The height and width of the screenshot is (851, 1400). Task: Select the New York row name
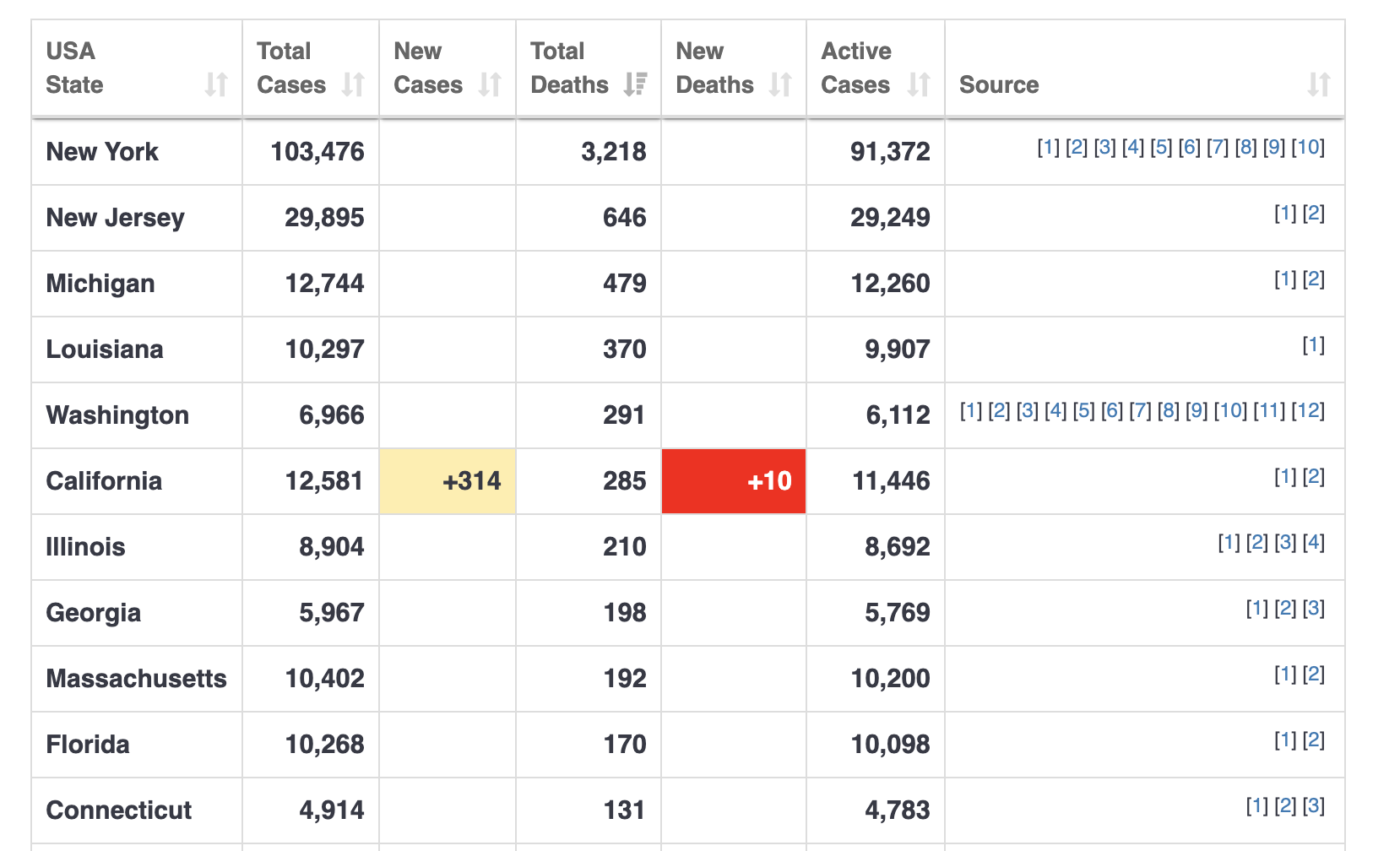pyautogui.click(x=102, y=152)
